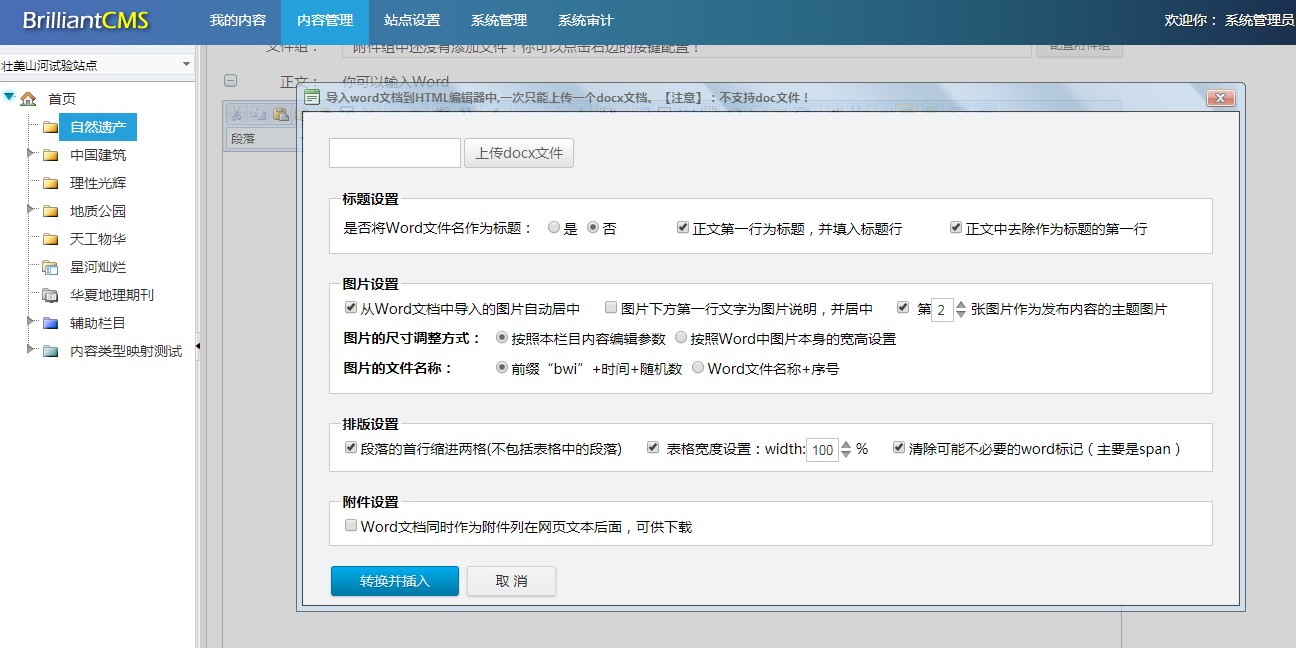Choose Word文件名称+序号 for image file name
The image size is (1296, 648).
[x=698, y=368]
